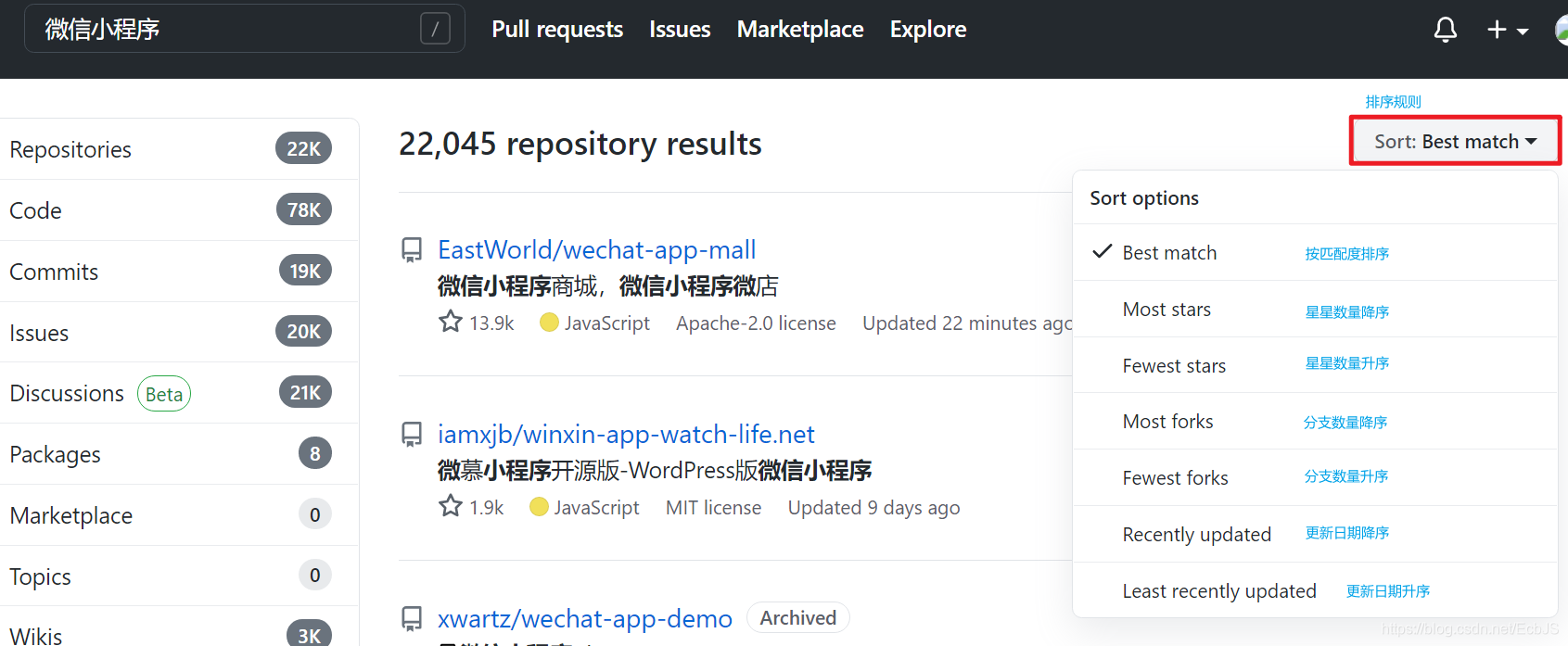Sort results by Fewest stars
This screenshot has width=1568, height=646.
tap(1315, 365)
